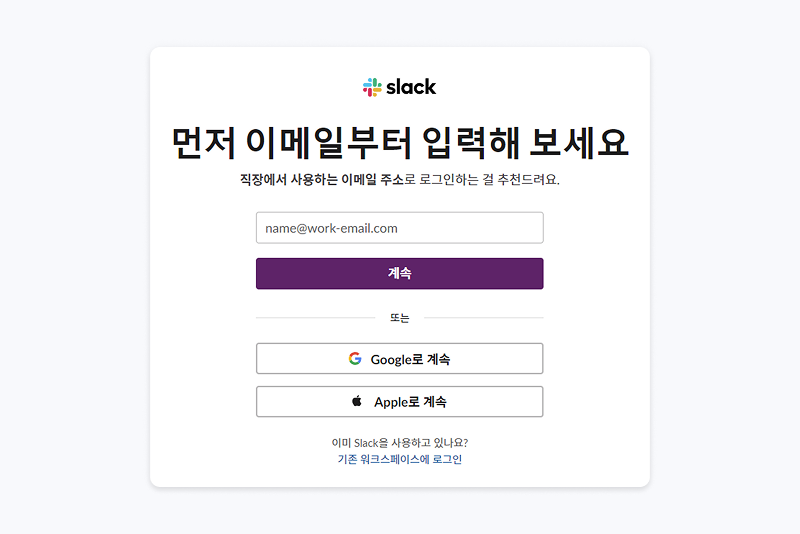The height and width of the screenshot is (534, 800).
Task: Click the black Apple logo icon
Action: (357, 401)
